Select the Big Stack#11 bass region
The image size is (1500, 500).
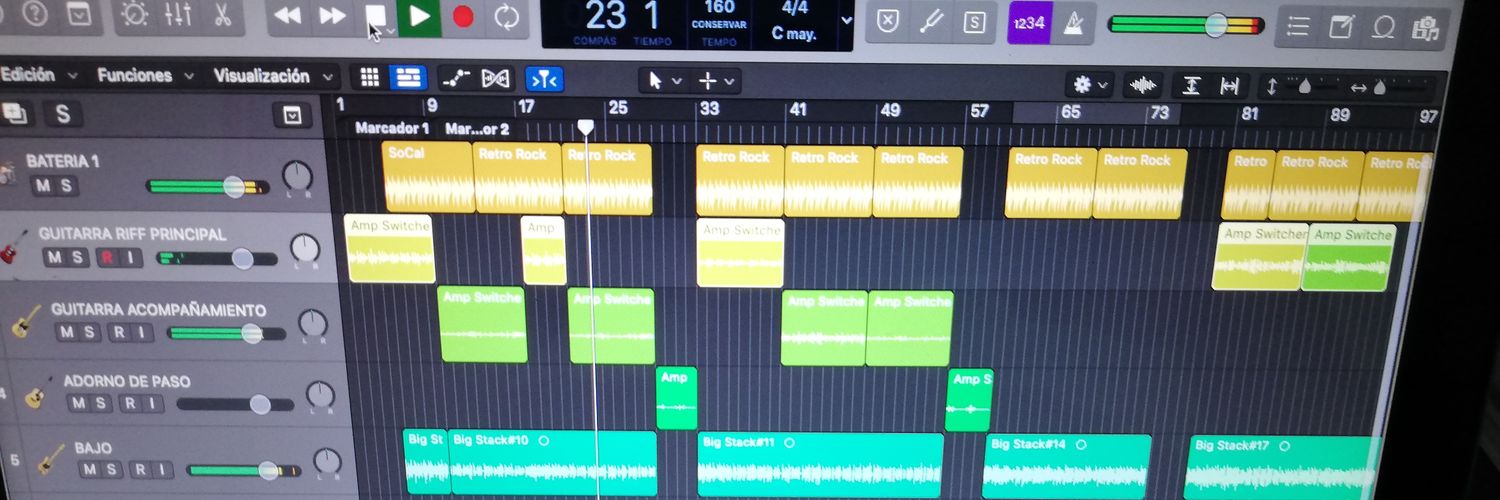coord(820,465)
